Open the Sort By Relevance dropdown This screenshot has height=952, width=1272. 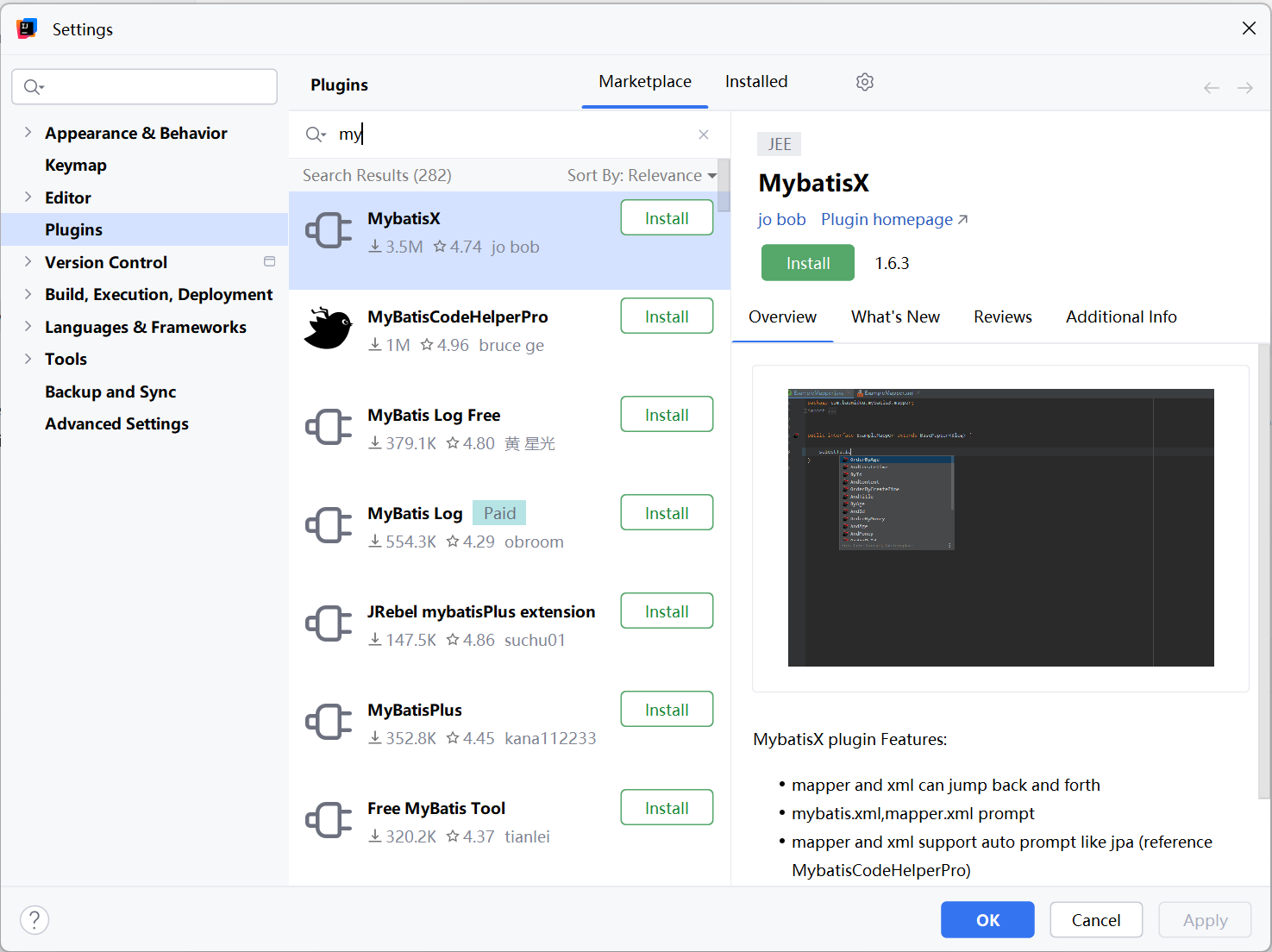pos(642,175)
